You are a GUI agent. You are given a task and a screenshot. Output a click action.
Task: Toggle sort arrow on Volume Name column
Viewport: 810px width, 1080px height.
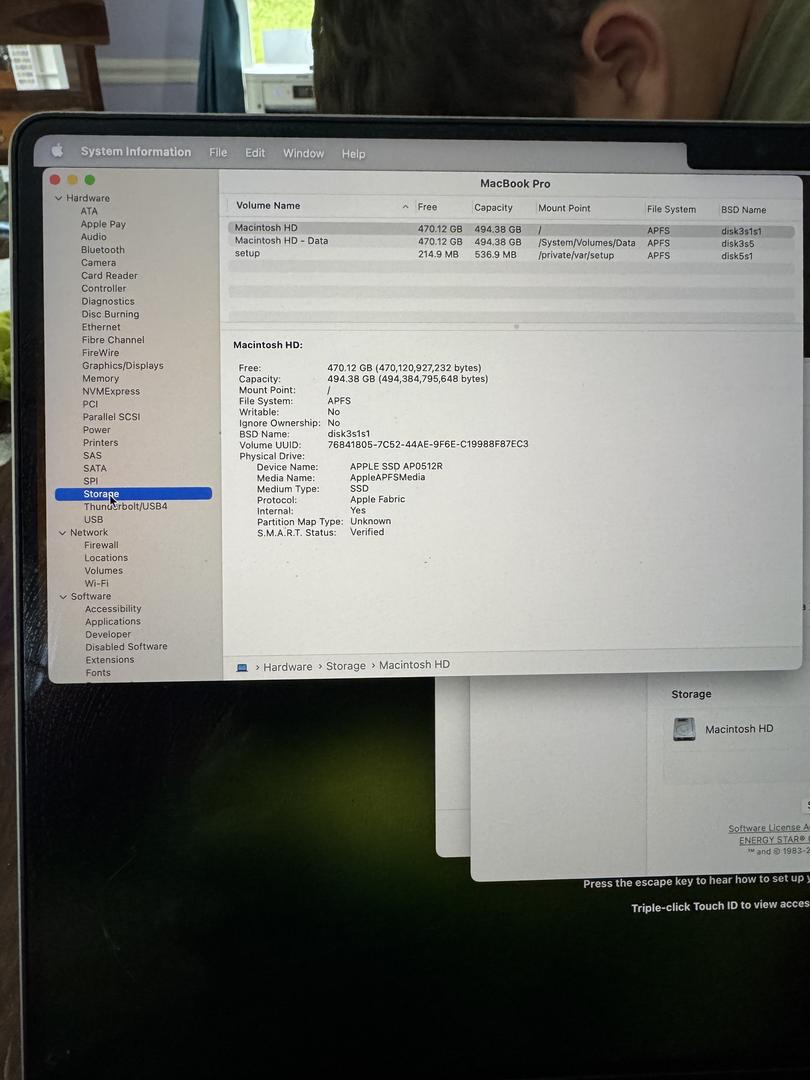tap(406, 207)
